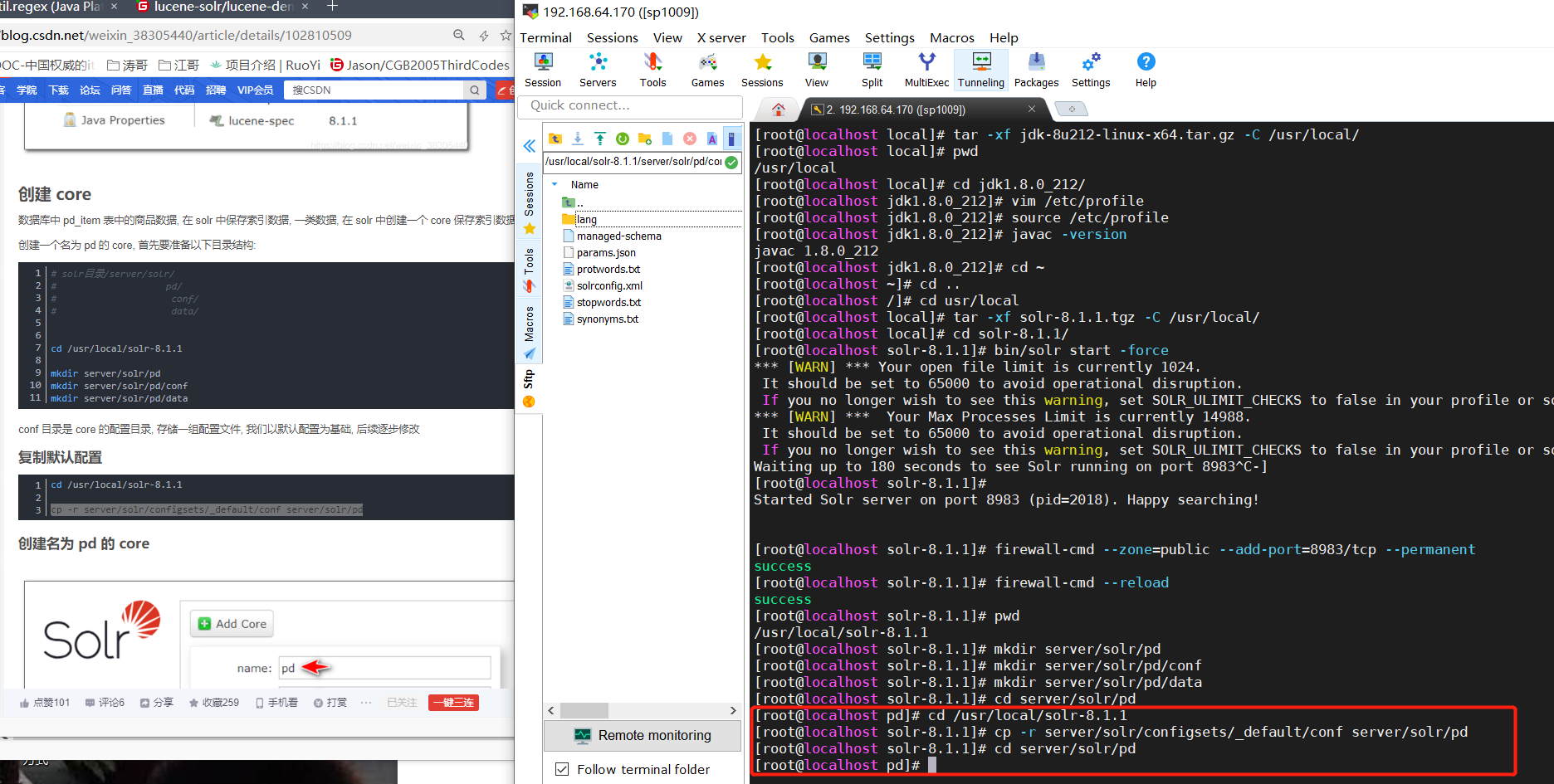Expand the Name column header arrow
The width and height of the screenshot is (1554, 784).
pyautogui.click(x=555, y=184)
